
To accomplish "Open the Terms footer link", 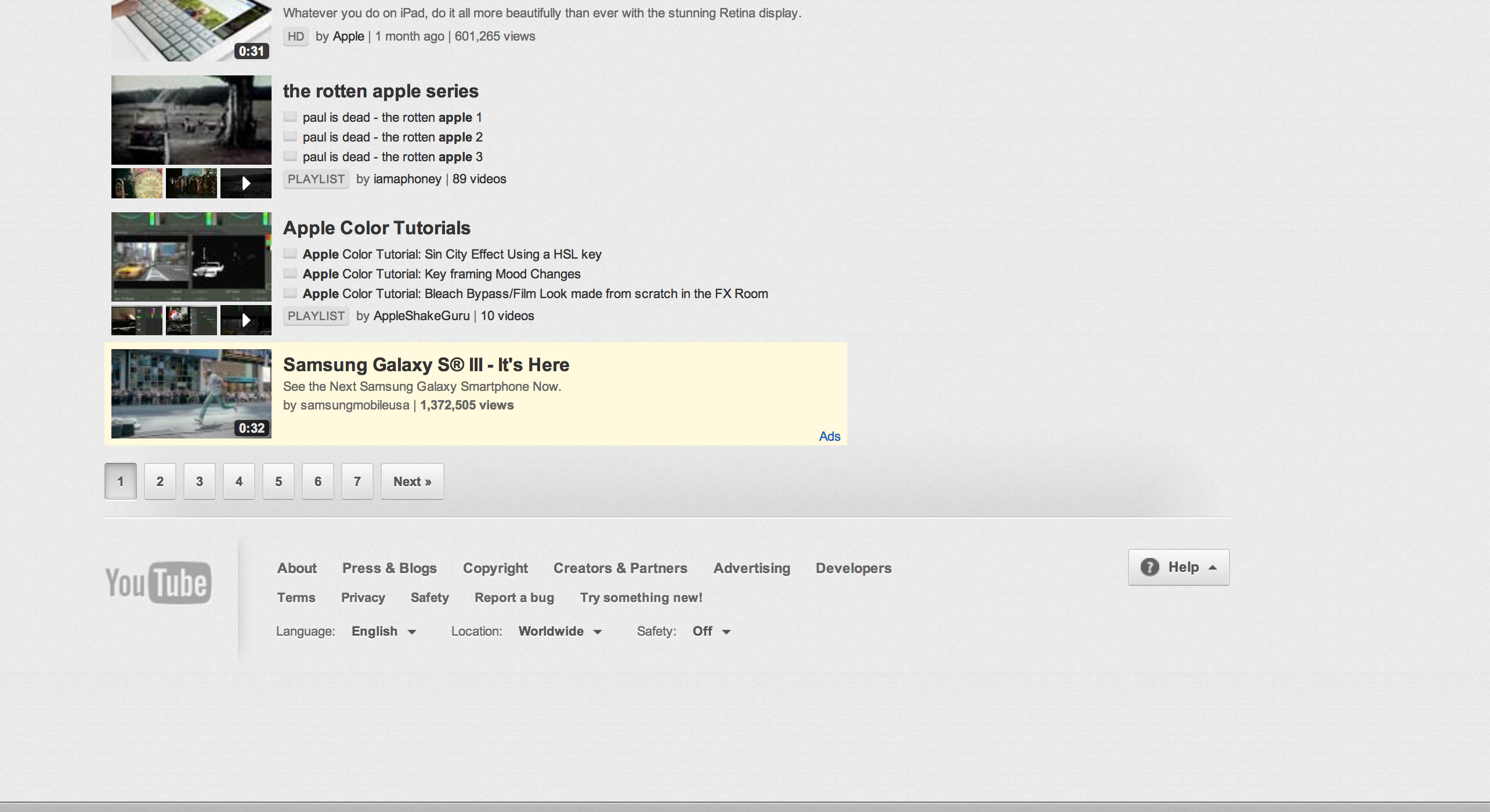I will coord(296,597).
